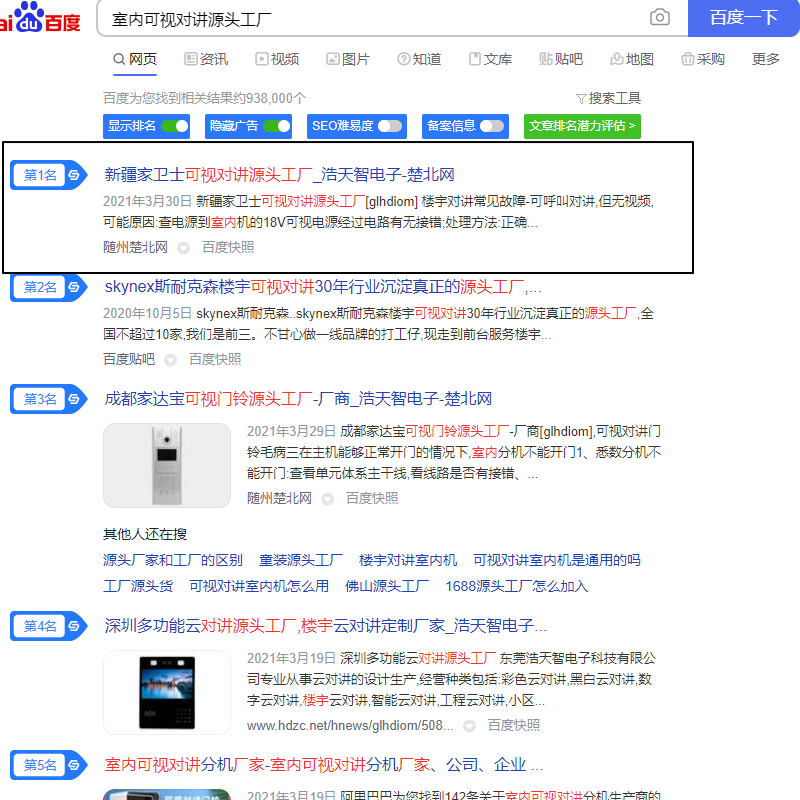
Task: Switch to the 文库 tab
Action: tap(490, 59)
